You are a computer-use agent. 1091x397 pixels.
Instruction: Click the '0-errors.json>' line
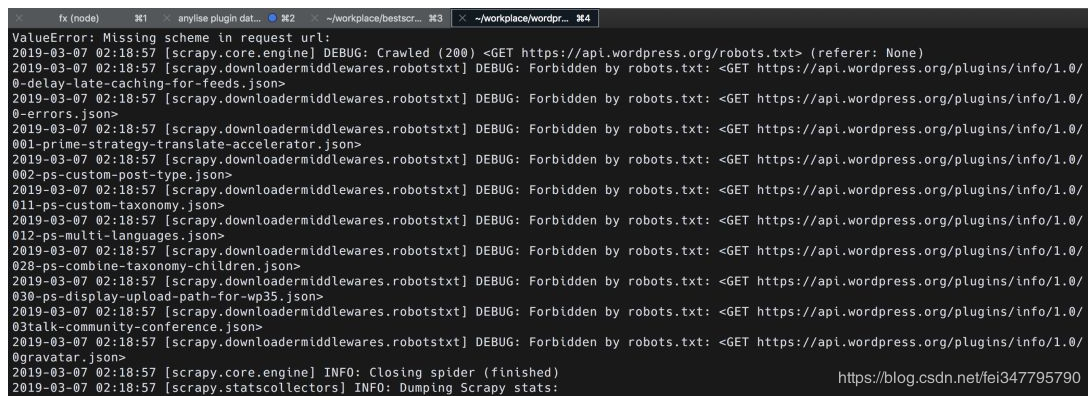pos(65,114)
